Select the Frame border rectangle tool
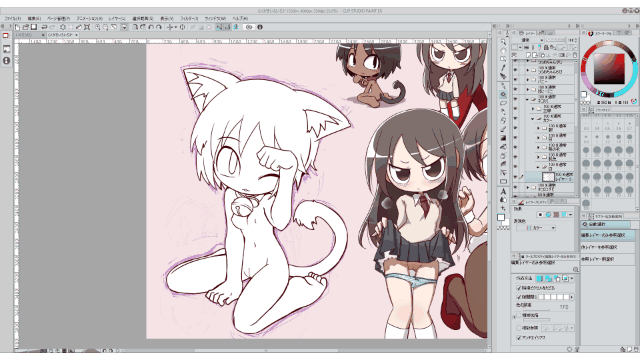Viewport: 640px width, 360px height. pos(503,182)
